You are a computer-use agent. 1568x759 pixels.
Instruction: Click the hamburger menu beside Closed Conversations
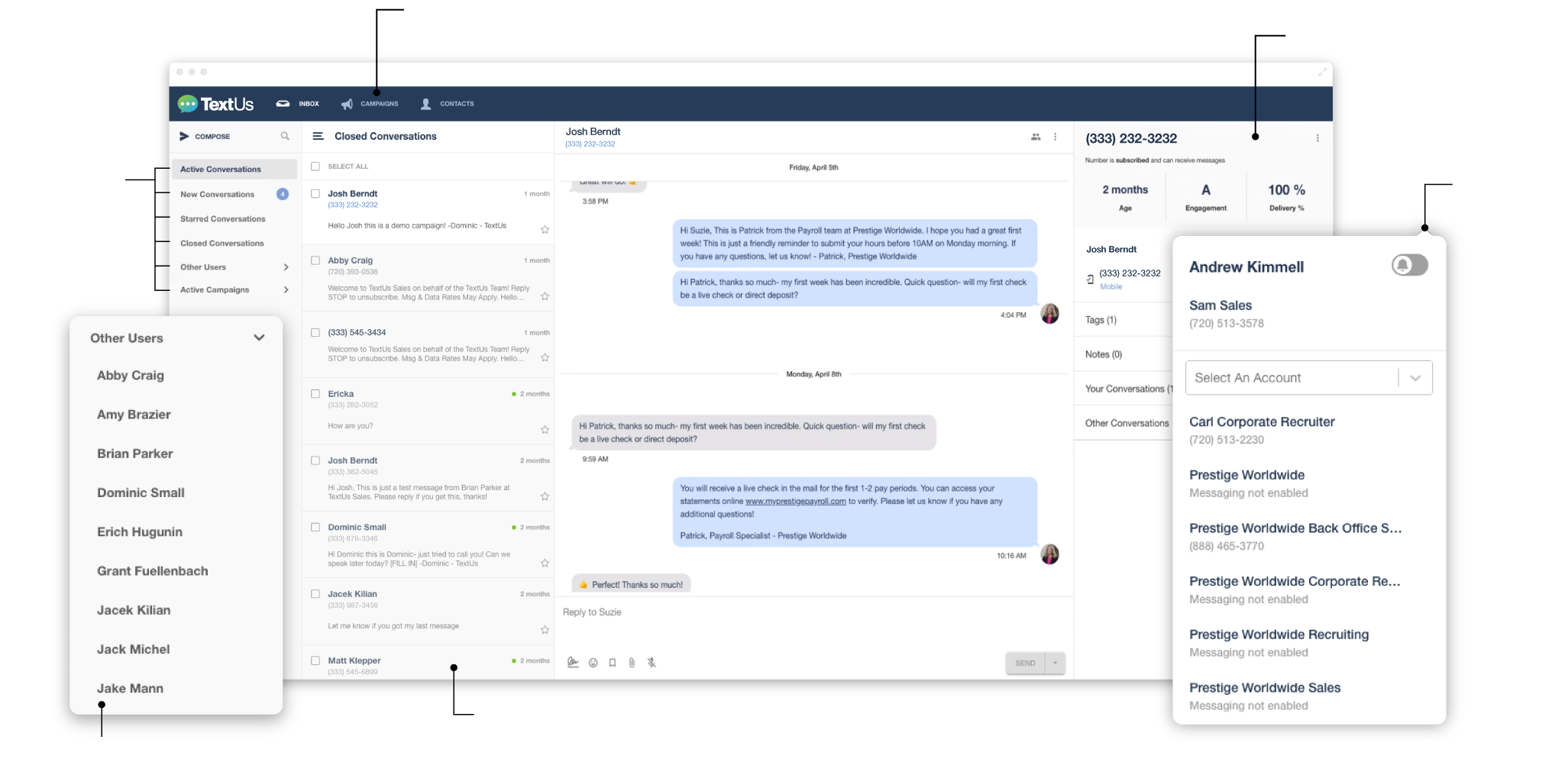click(x=318, y=136)
